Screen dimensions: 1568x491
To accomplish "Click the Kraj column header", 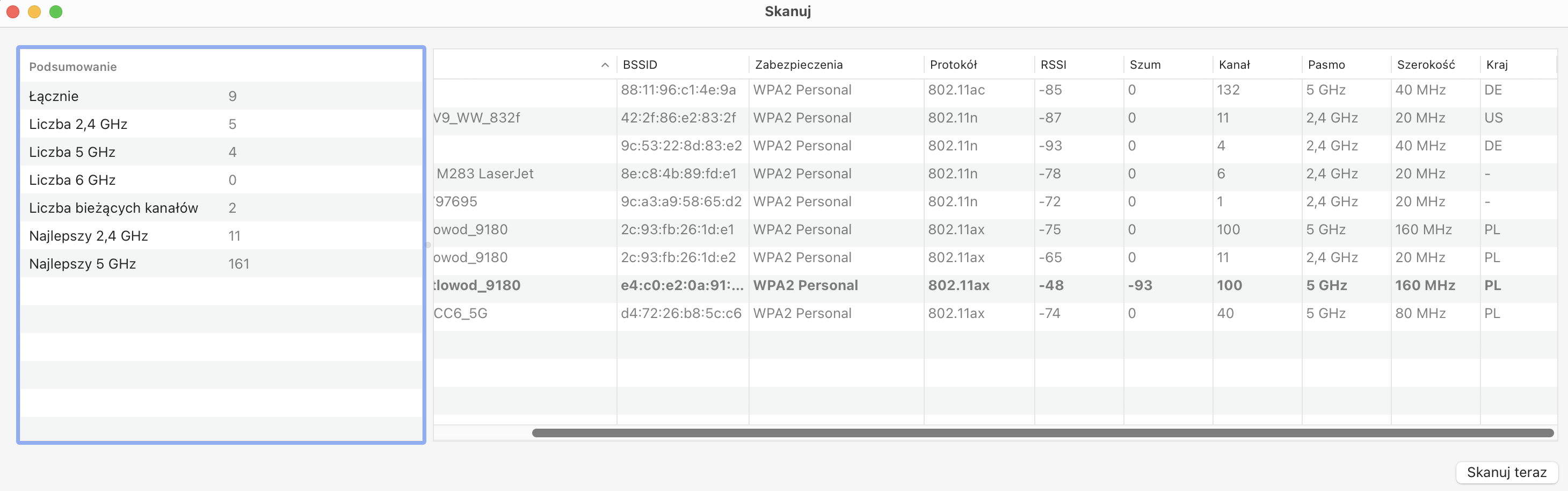I will tap(1518, 64).
